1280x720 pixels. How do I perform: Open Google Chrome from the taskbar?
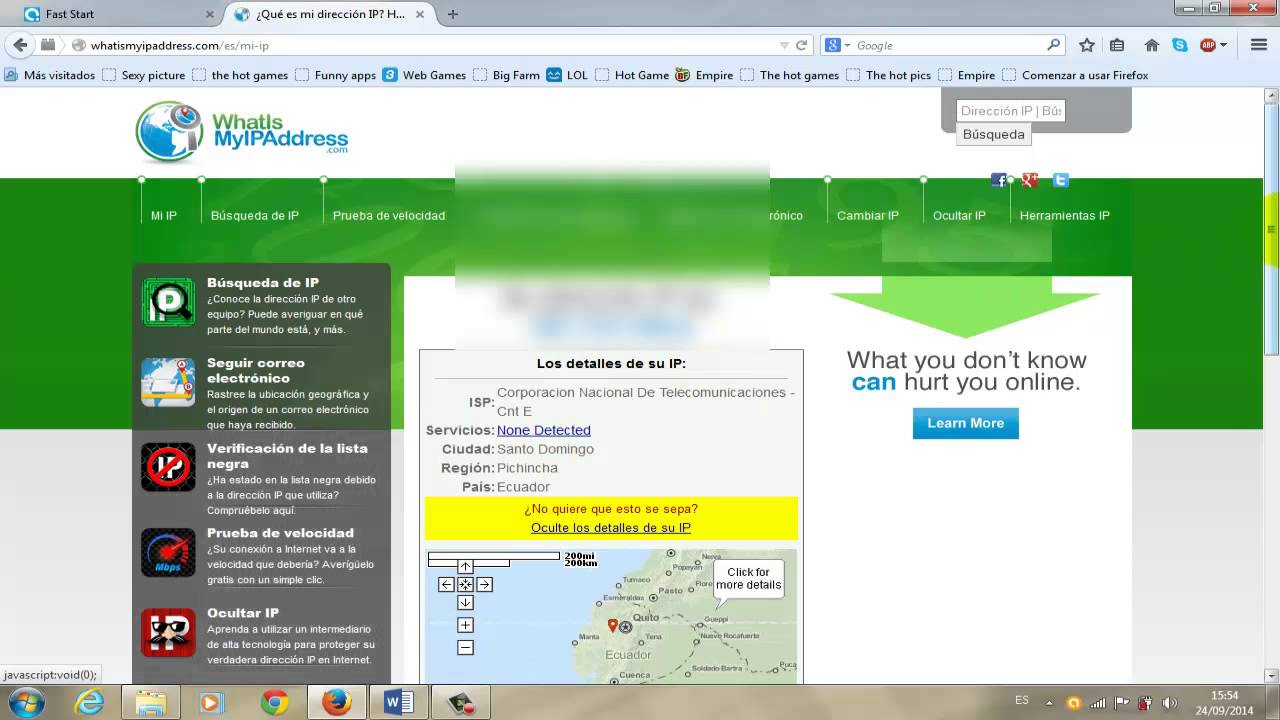(x=275, y=703)
